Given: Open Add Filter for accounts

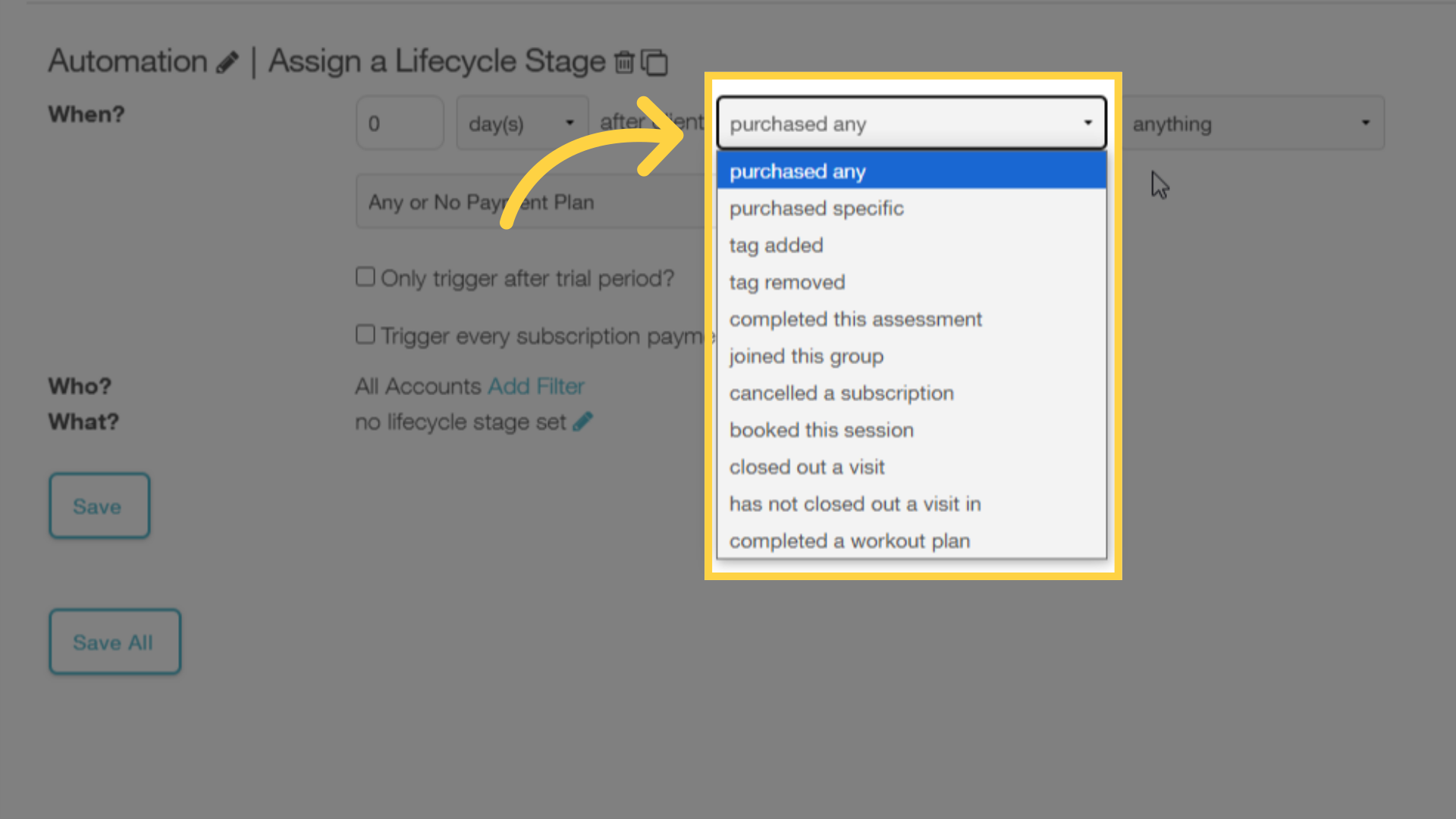Looking at the screenshot, I should coord(536,386).
